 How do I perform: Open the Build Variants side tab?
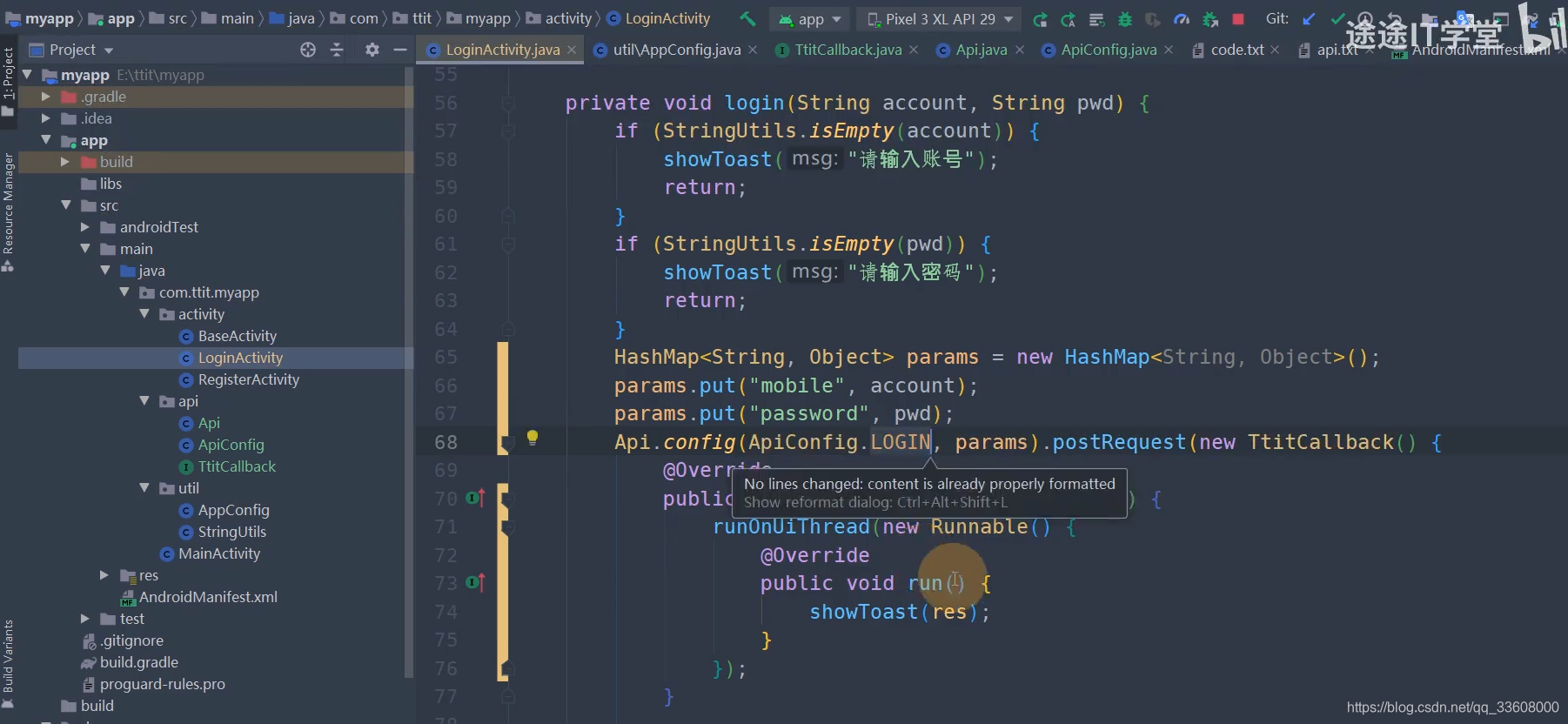[x=8, y=663]
